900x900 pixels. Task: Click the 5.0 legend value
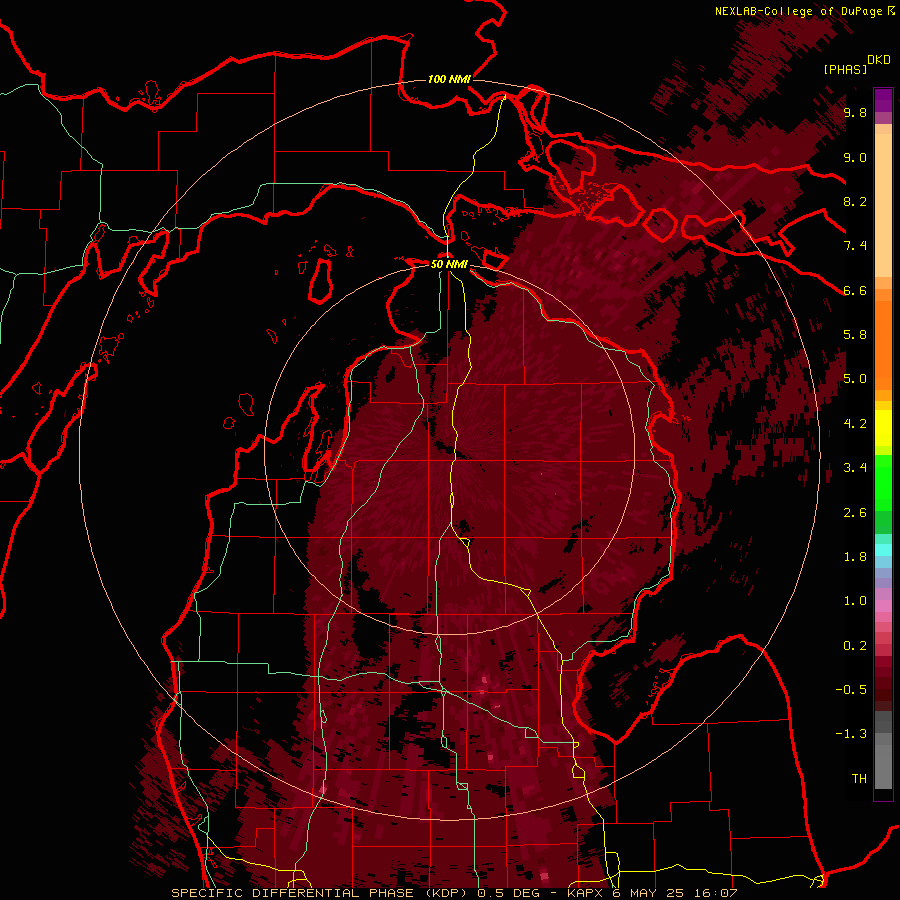pyautogui.click(x=855, y=379)
